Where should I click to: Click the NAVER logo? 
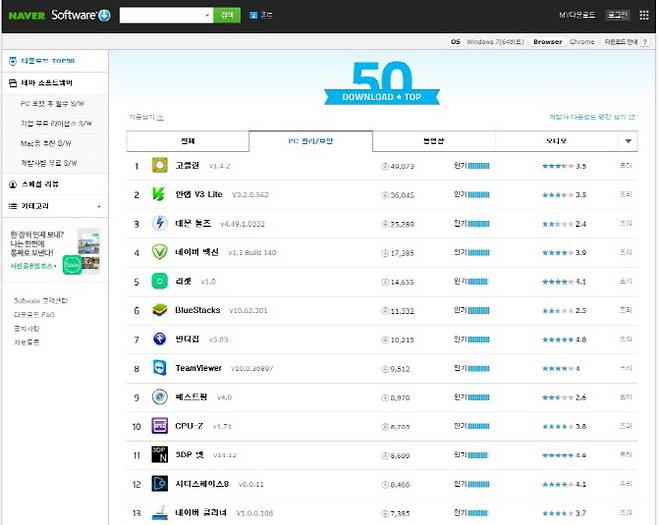click(26, 16)
